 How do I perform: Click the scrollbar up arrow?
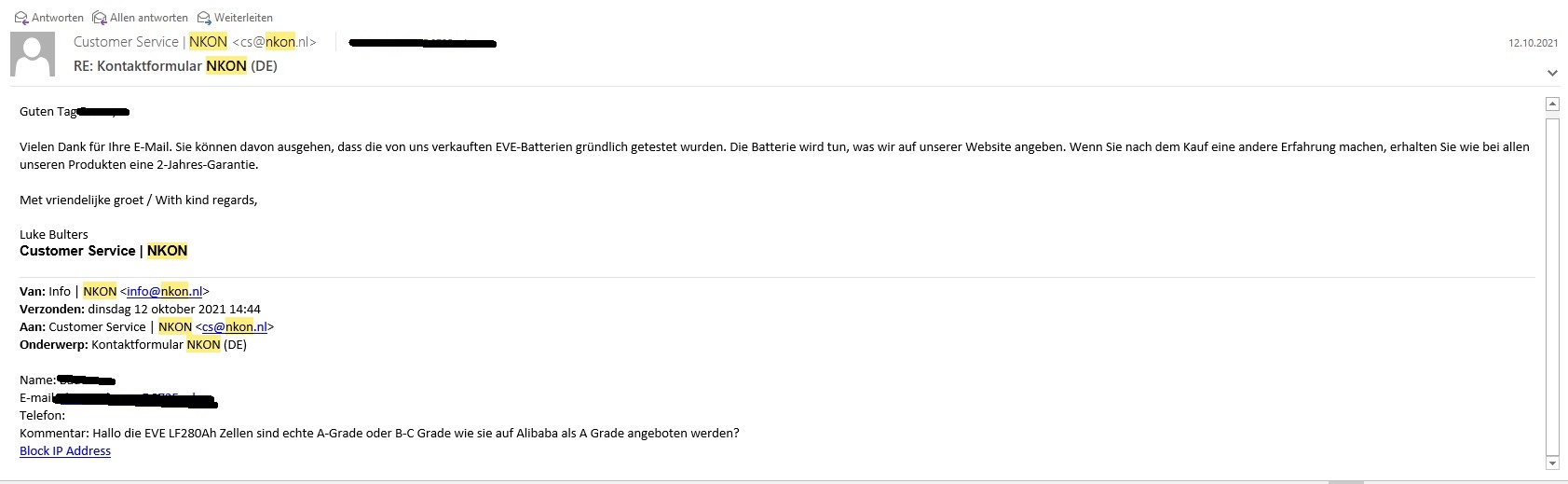(1552, 104)
